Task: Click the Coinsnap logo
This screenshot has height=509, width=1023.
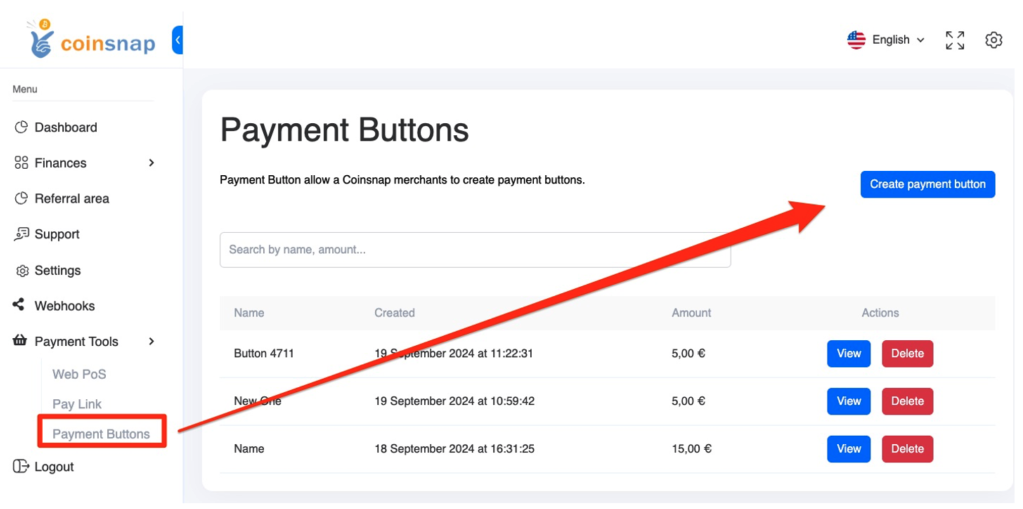Action: 91,39
